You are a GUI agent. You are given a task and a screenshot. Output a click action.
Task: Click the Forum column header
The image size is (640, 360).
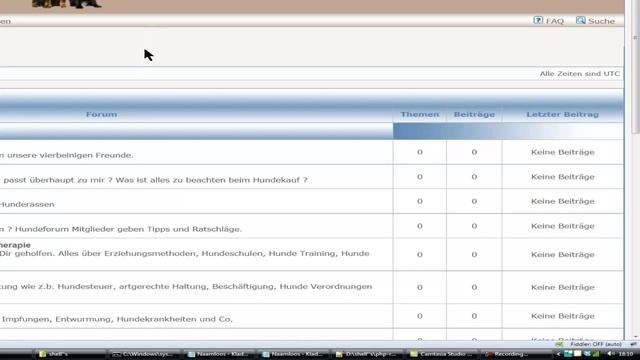click(101, 115)
